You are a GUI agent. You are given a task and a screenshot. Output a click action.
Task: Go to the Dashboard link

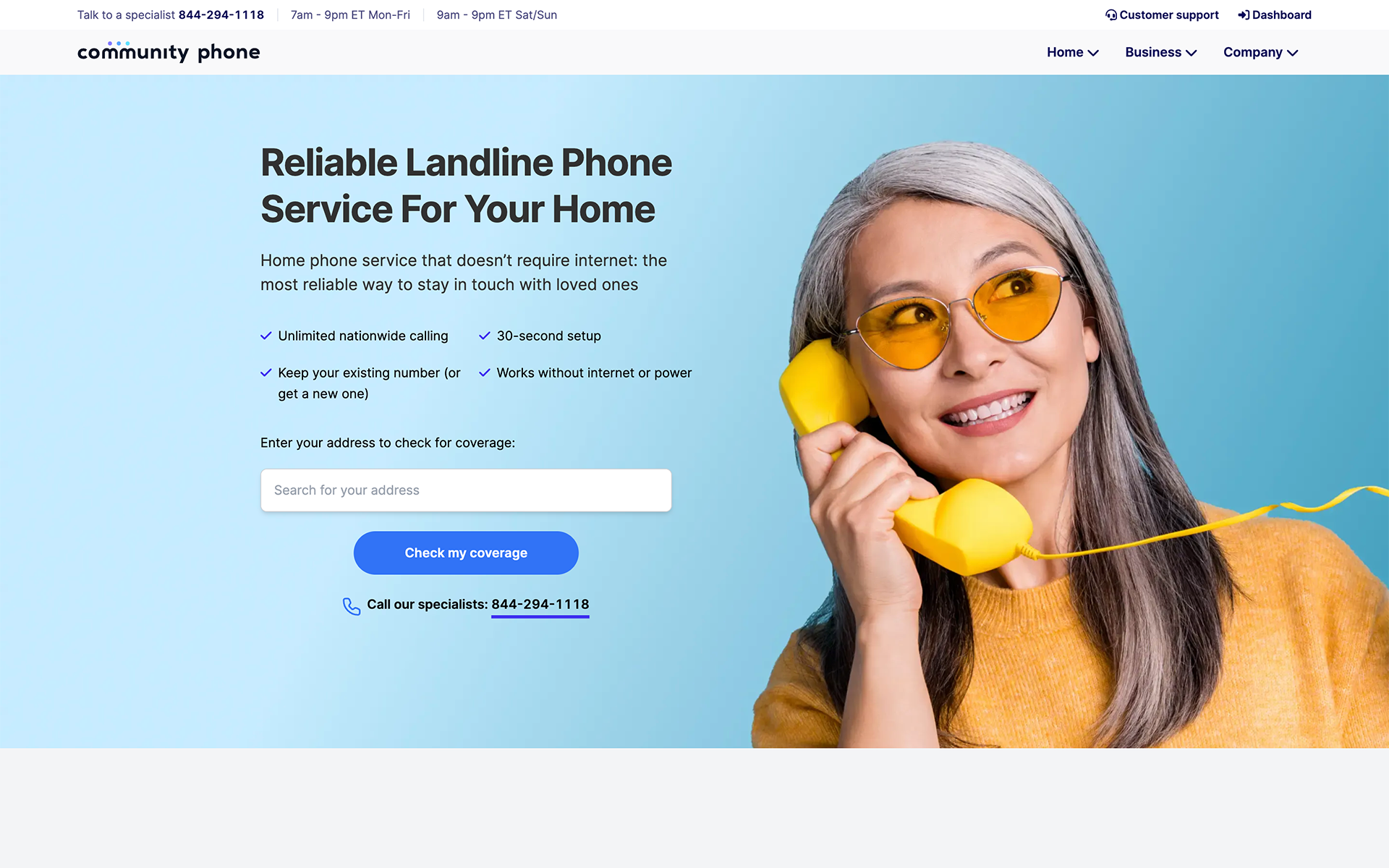tap(1281, 15)
